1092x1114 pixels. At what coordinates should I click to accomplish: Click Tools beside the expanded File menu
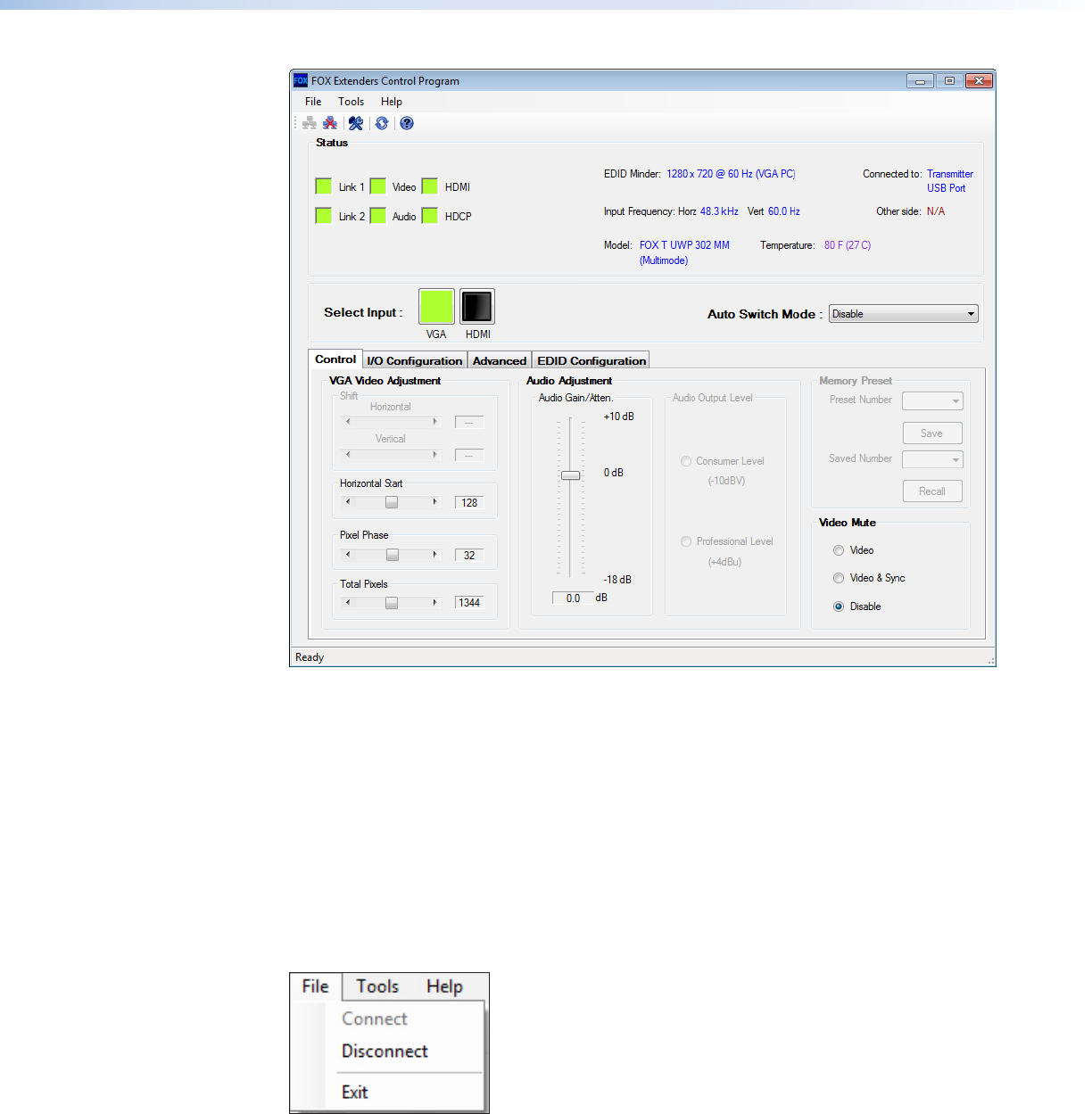coord(377,986)
